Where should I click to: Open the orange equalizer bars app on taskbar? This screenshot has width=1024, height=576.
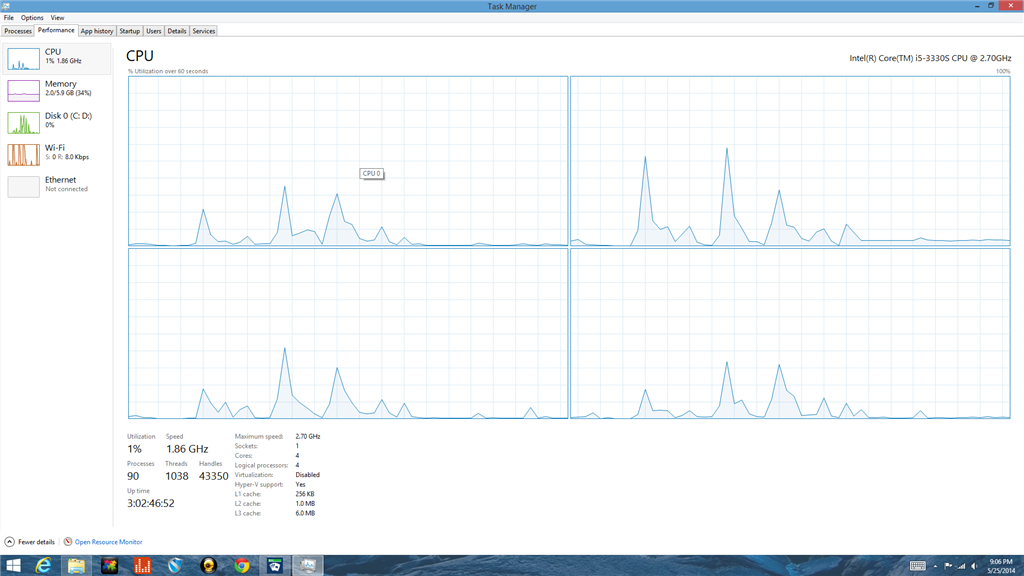[142, 566]
